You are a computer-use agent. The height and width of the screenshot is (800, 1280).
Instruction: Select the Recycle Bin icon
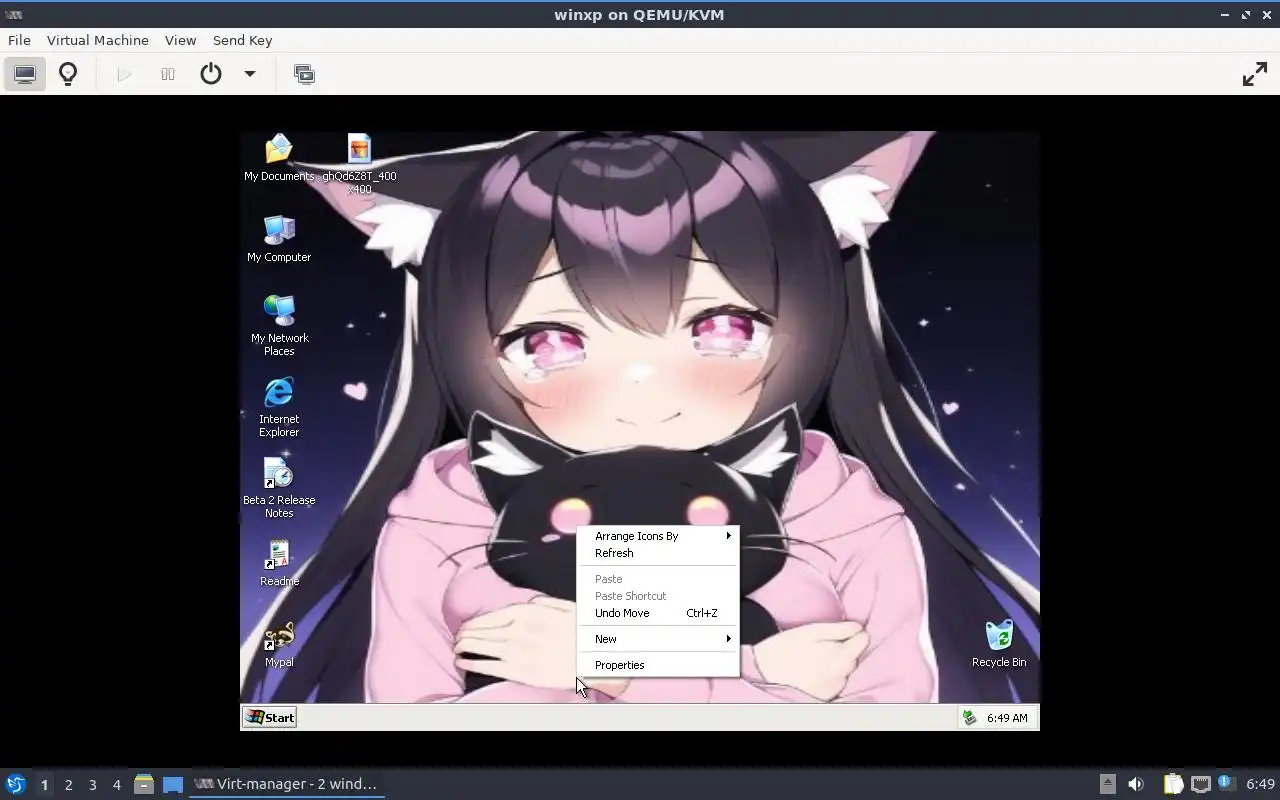999,644
